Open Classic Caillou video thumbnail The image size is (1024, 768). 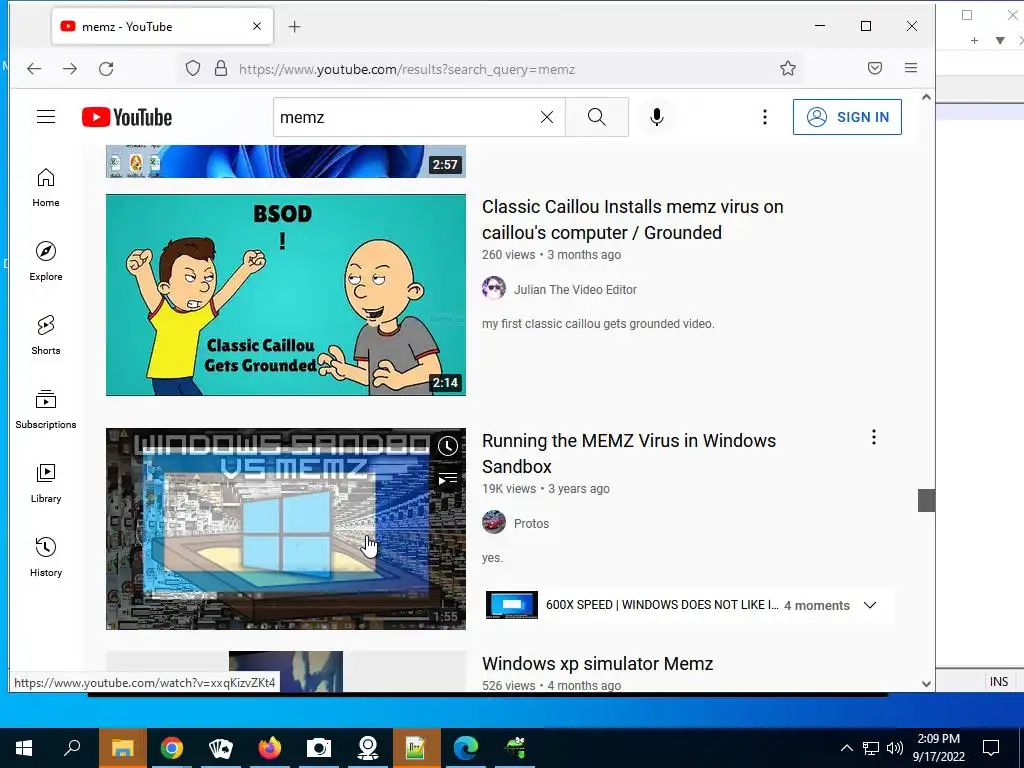click(x=286, y=295)
